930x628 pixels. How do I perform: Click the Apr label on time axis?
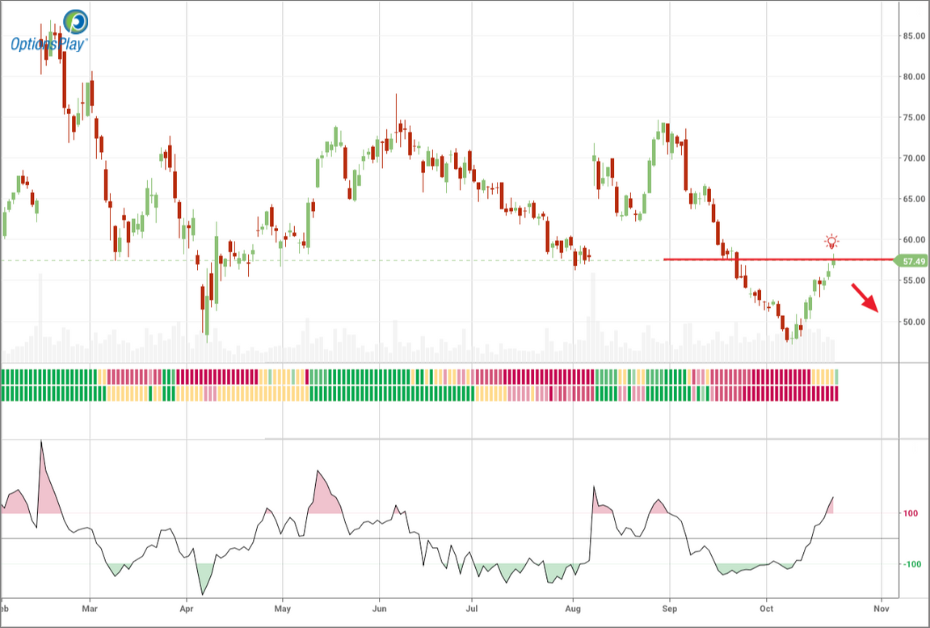[x=187, y=607]
